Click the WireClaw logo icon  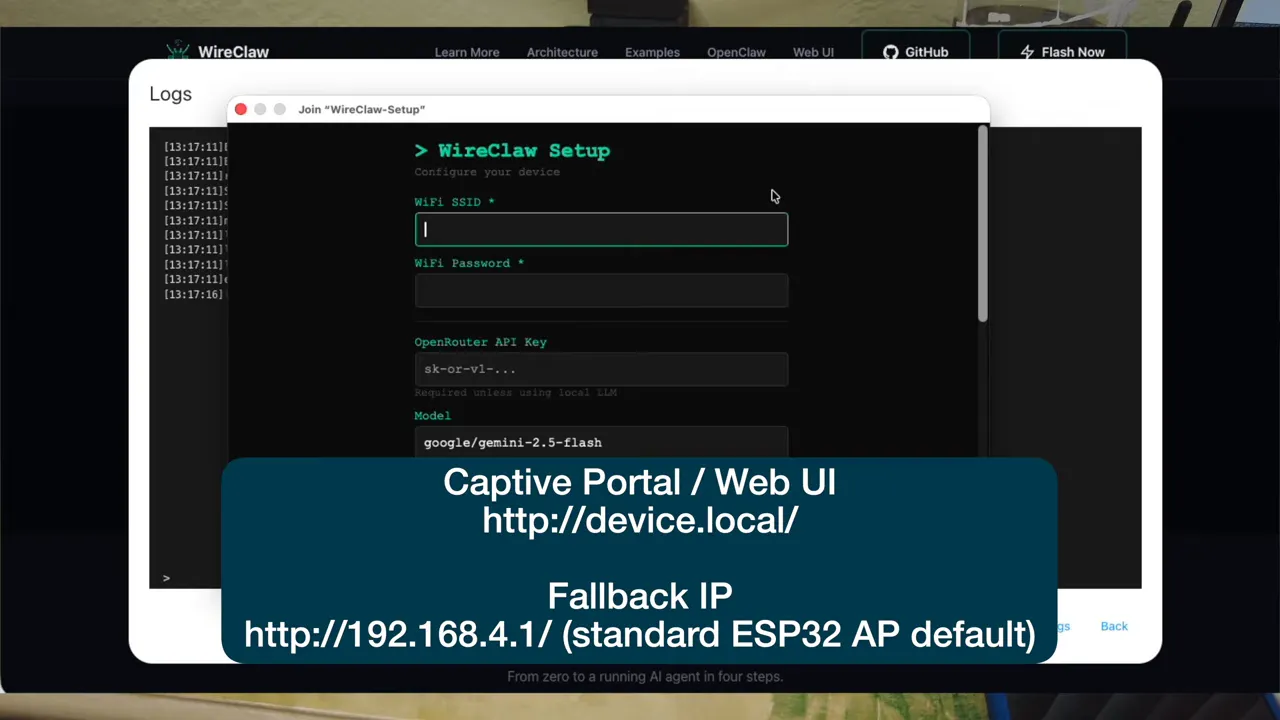[178, 50]
